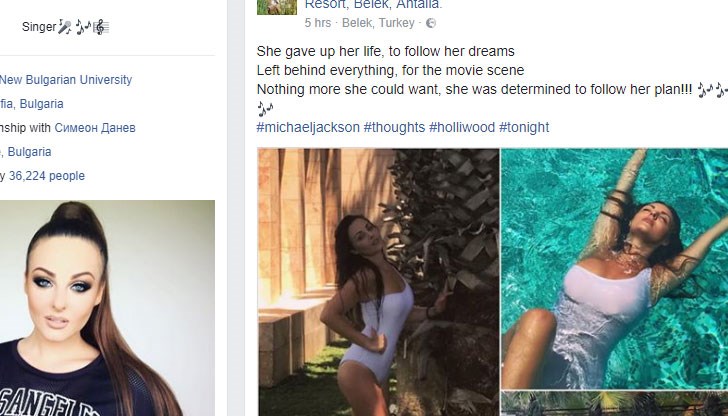Open the sidebar portrait photo with ponytail

(107, 308)
